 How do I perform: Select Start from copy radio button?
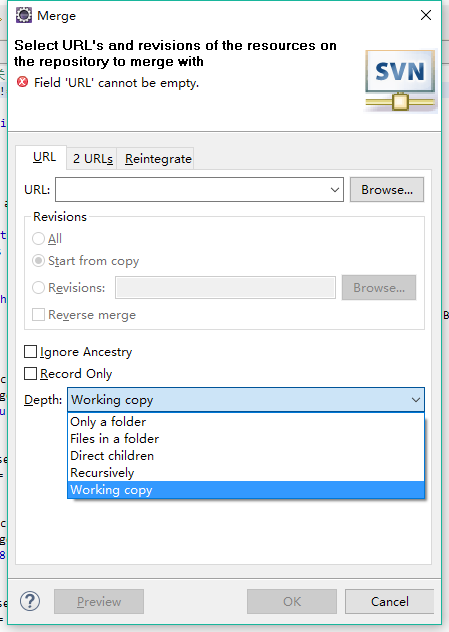click(38, 261)
